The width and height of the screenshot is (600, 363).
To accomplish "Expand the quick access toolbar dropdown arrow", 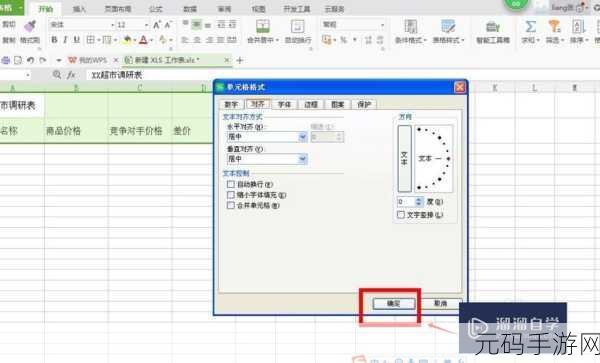I will point(59,60).
